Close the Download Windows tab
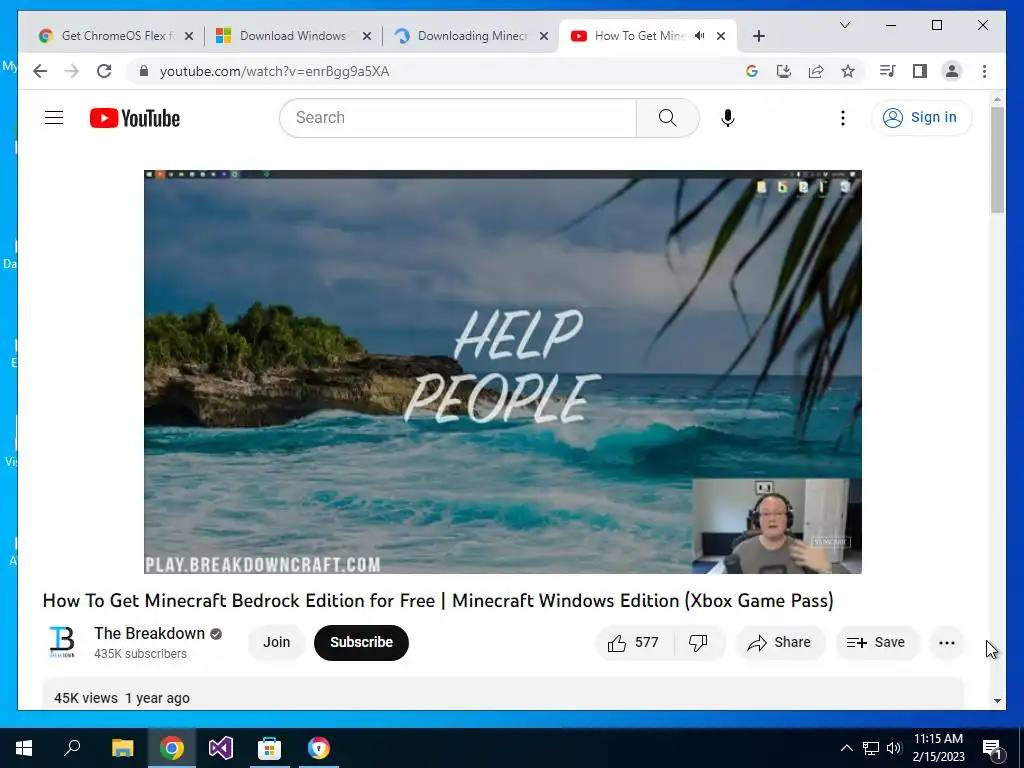This screenshot has width=1024, height=768. click(367, 36)
